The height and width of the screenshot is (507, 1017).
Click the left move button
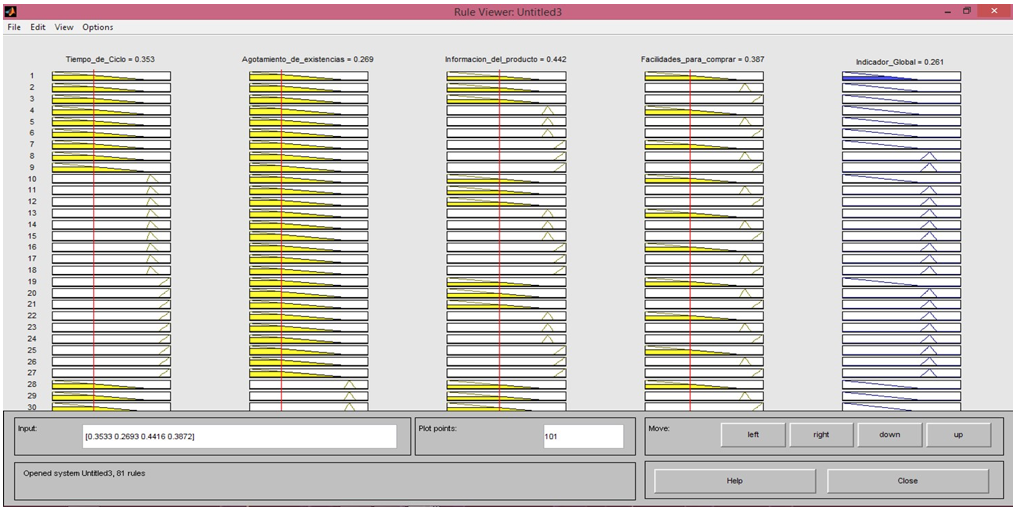(x=753, y=434)
